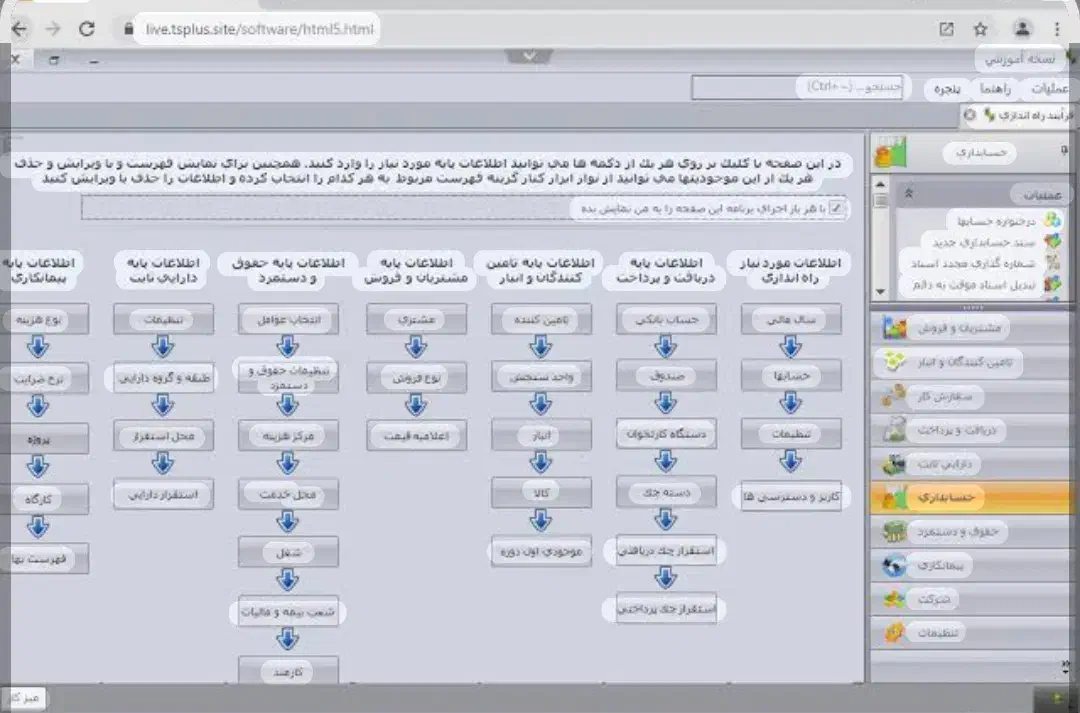Open the تنظیمات sidebar gear icon
The width and height of the screenshot is (1080, 713).
[x=894, y=632]
